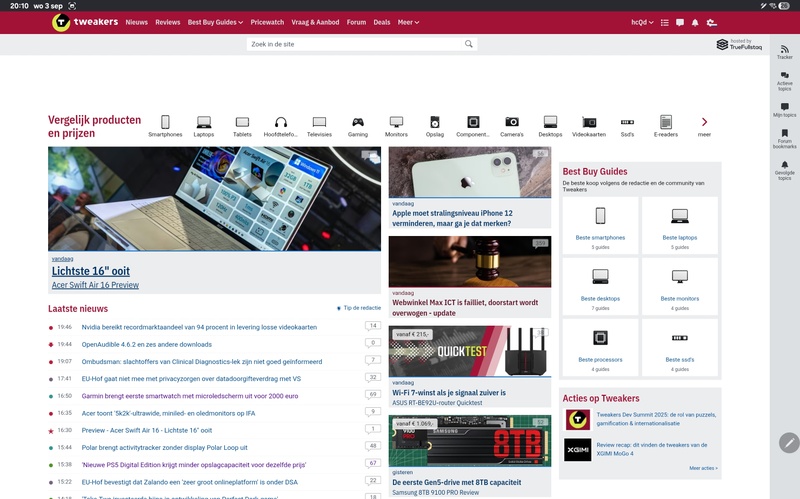Image resolution: width=800 pixels, height=499 pixels.
Task: Open the Beste smartphones guide tile
Action: point(600,226)
